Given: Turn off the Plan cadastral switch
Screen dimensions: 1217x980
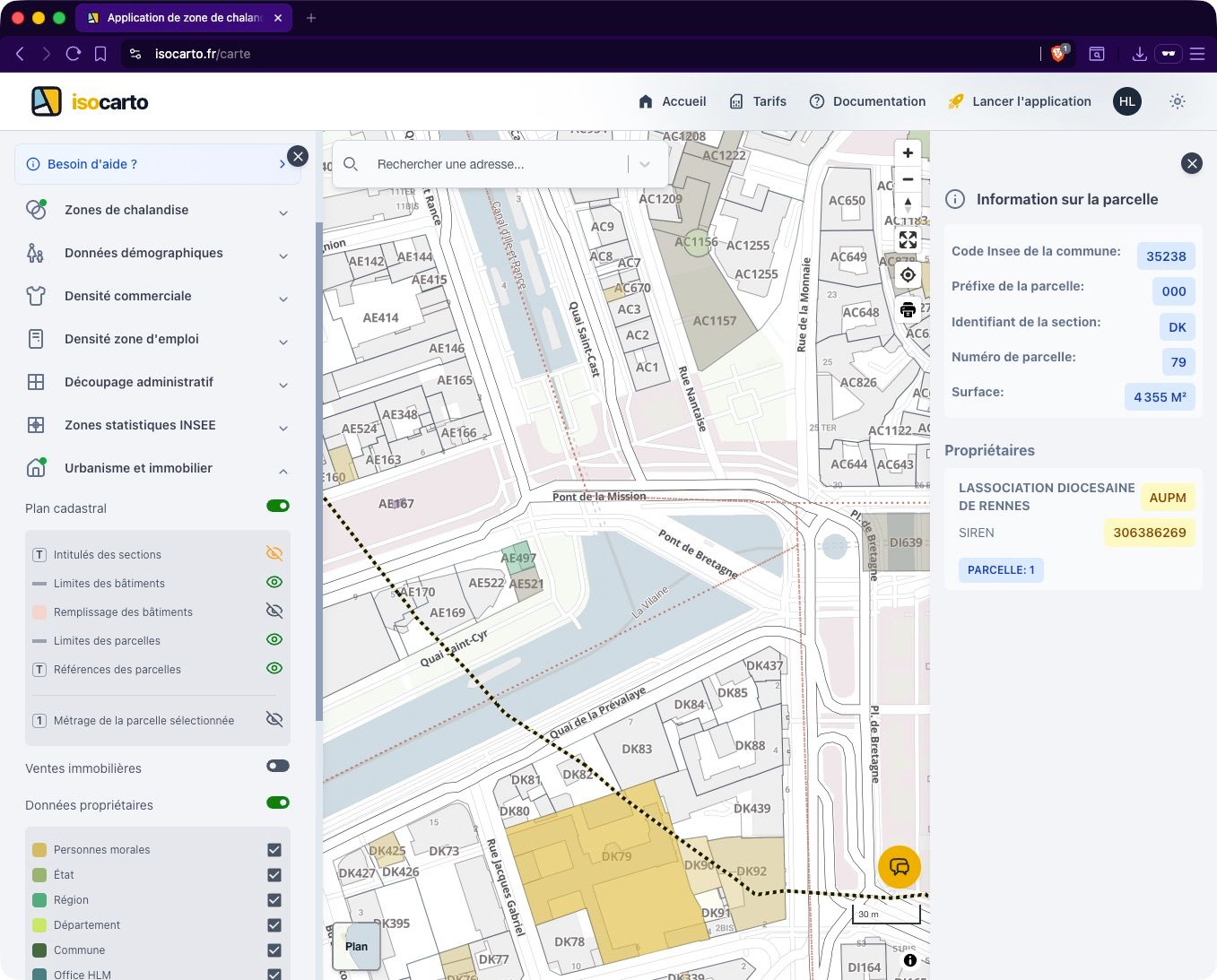Looking at the screenshot, I should pos(278,507).
